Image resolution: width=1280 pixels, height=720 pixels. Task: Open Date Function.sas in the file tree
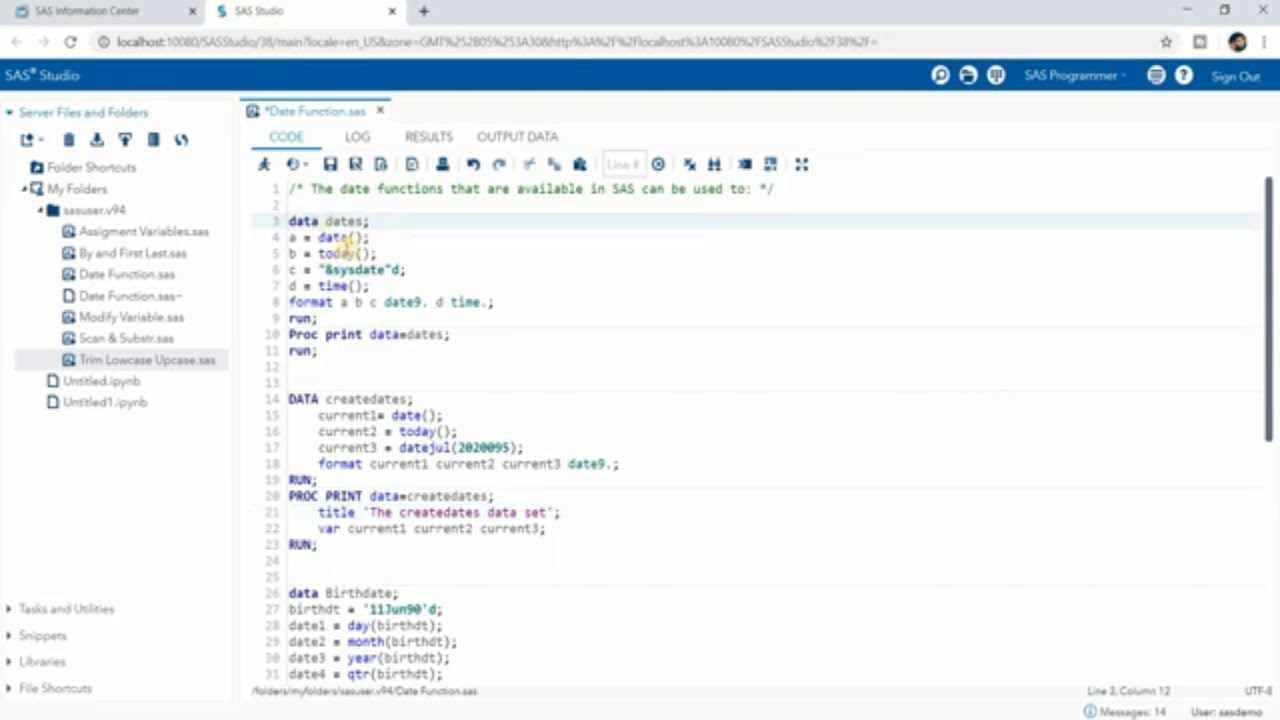pos(126,274)
